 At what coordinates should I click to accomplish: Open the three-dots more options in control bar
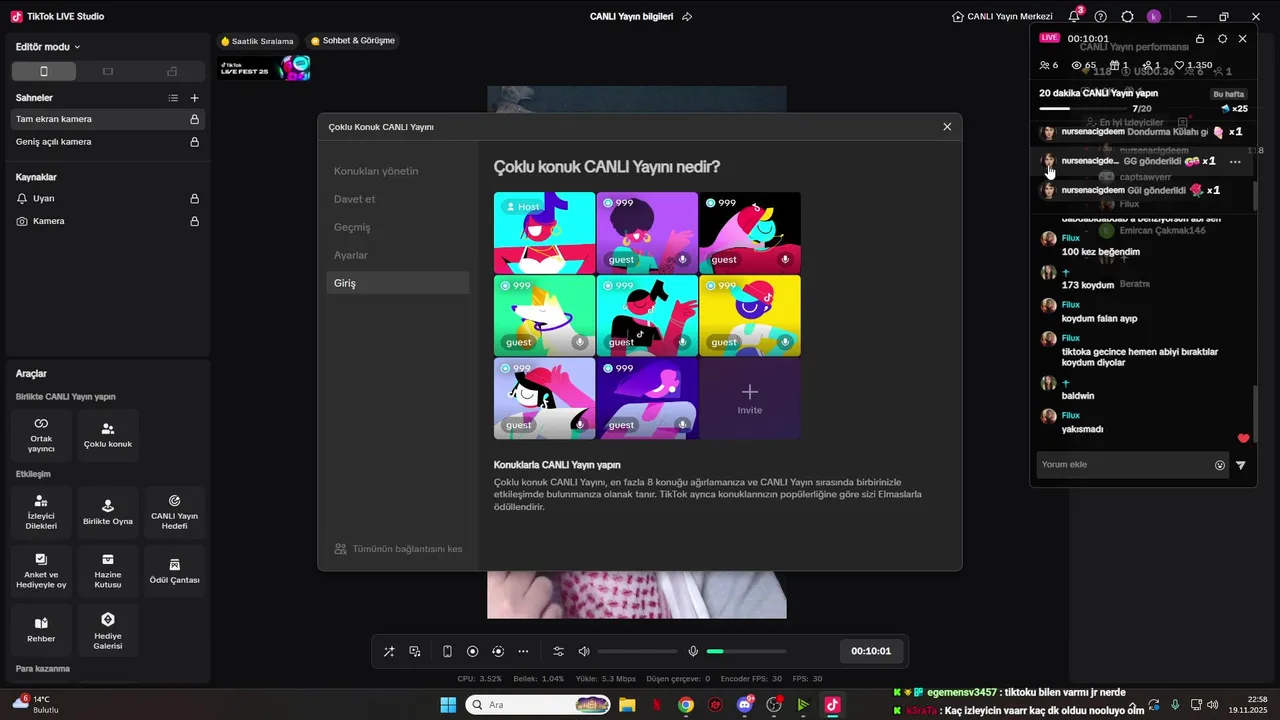click(523, 651)
